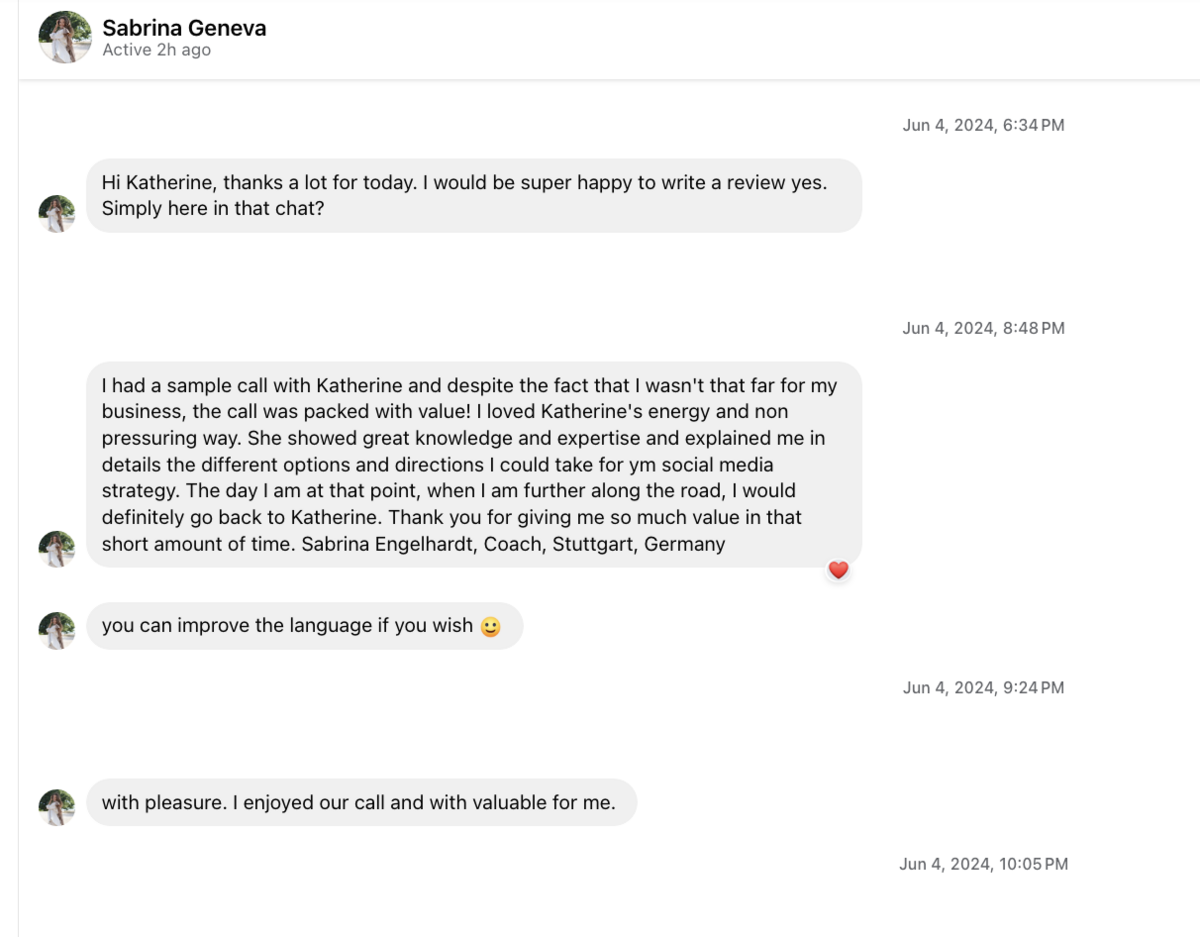Click avatar beside the long review message

(57, 549)
